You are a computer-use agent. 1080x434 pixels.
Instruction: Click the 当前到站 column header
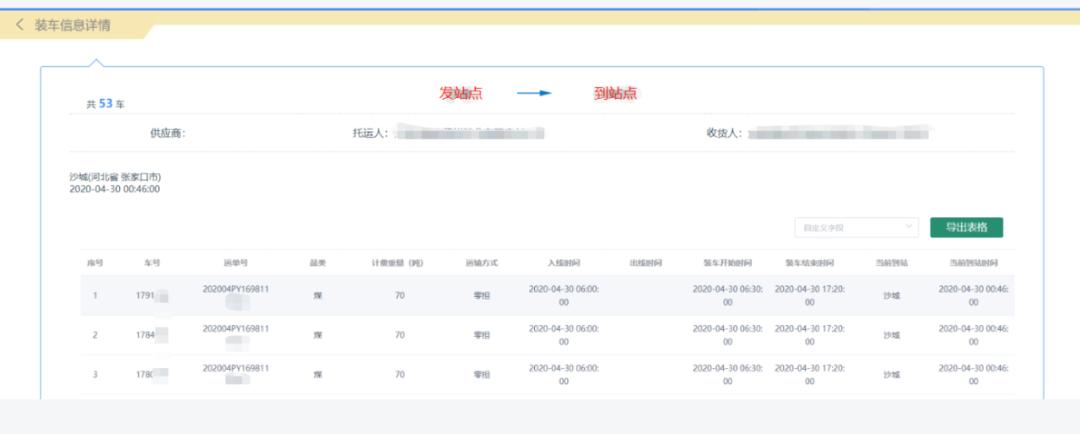click(891, 263)
